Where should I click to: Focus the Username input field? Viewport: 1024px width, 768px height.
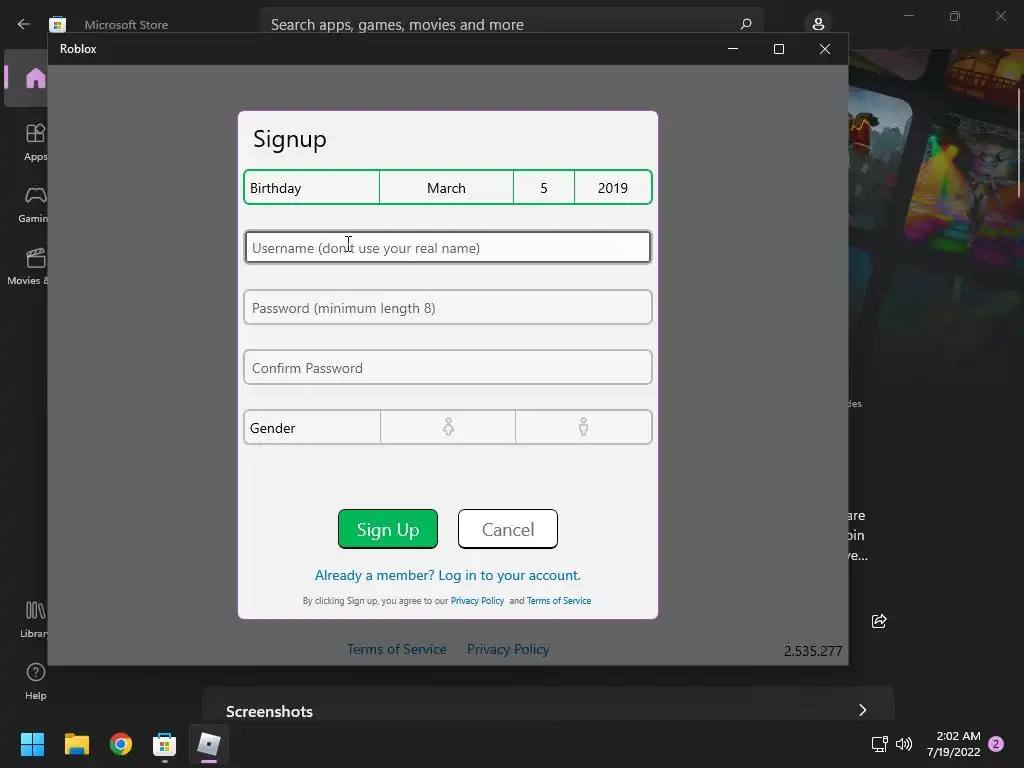pos(448,248)
